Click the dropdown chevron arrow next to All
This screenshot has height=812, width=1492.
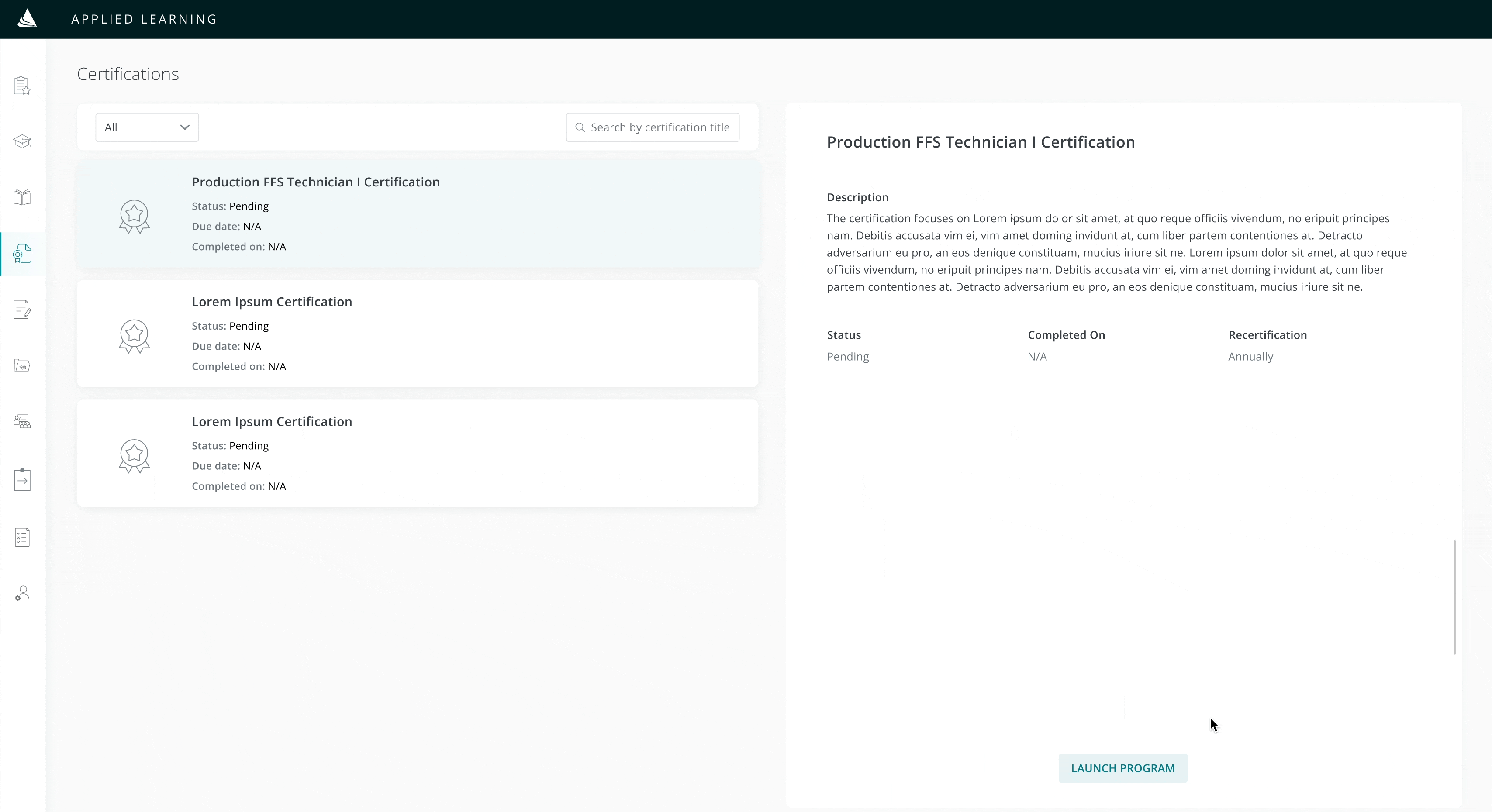(x=185, y=127)
